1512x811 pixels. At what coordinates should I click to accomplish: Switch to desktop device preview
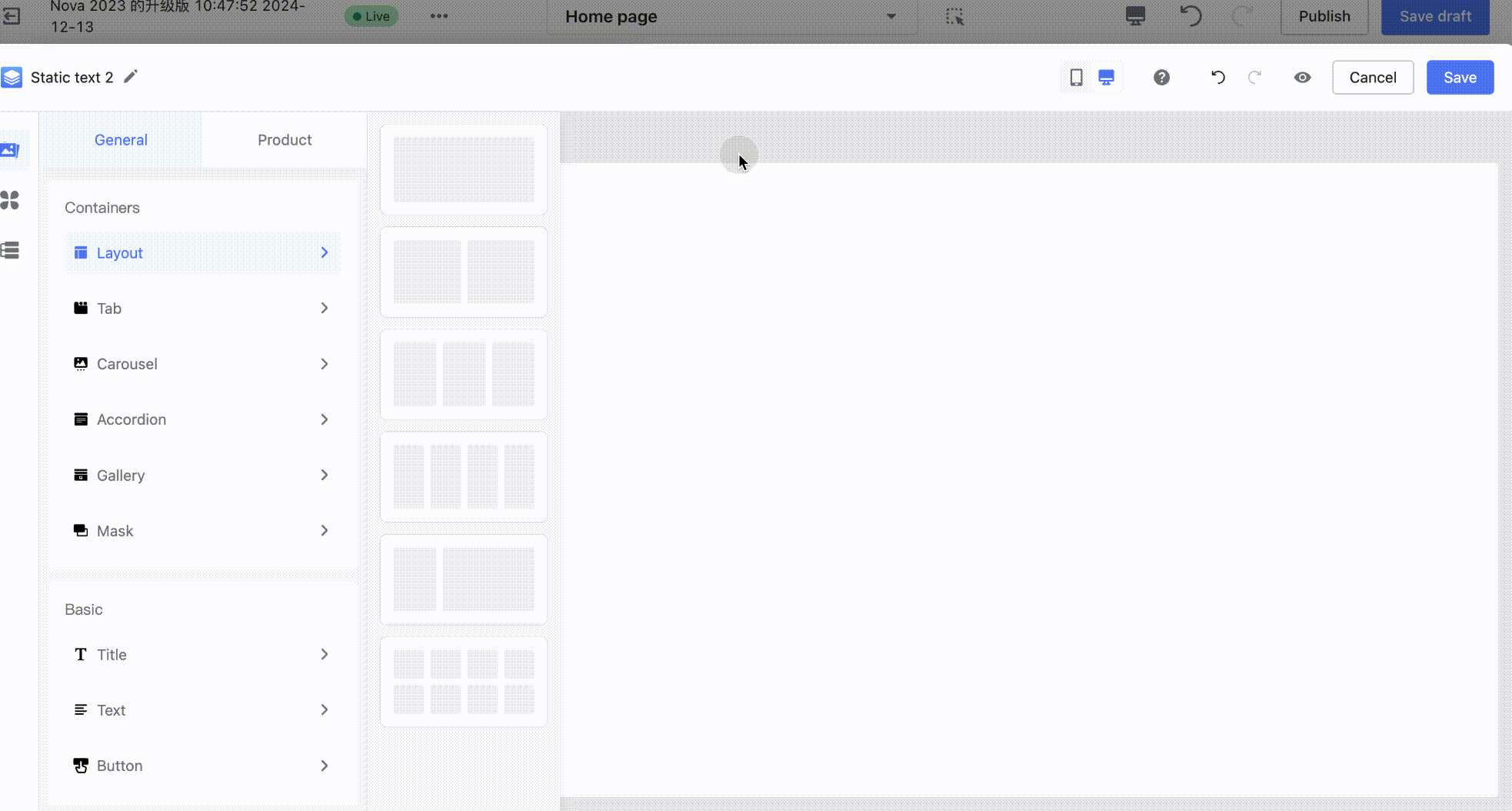[1106, 78]
